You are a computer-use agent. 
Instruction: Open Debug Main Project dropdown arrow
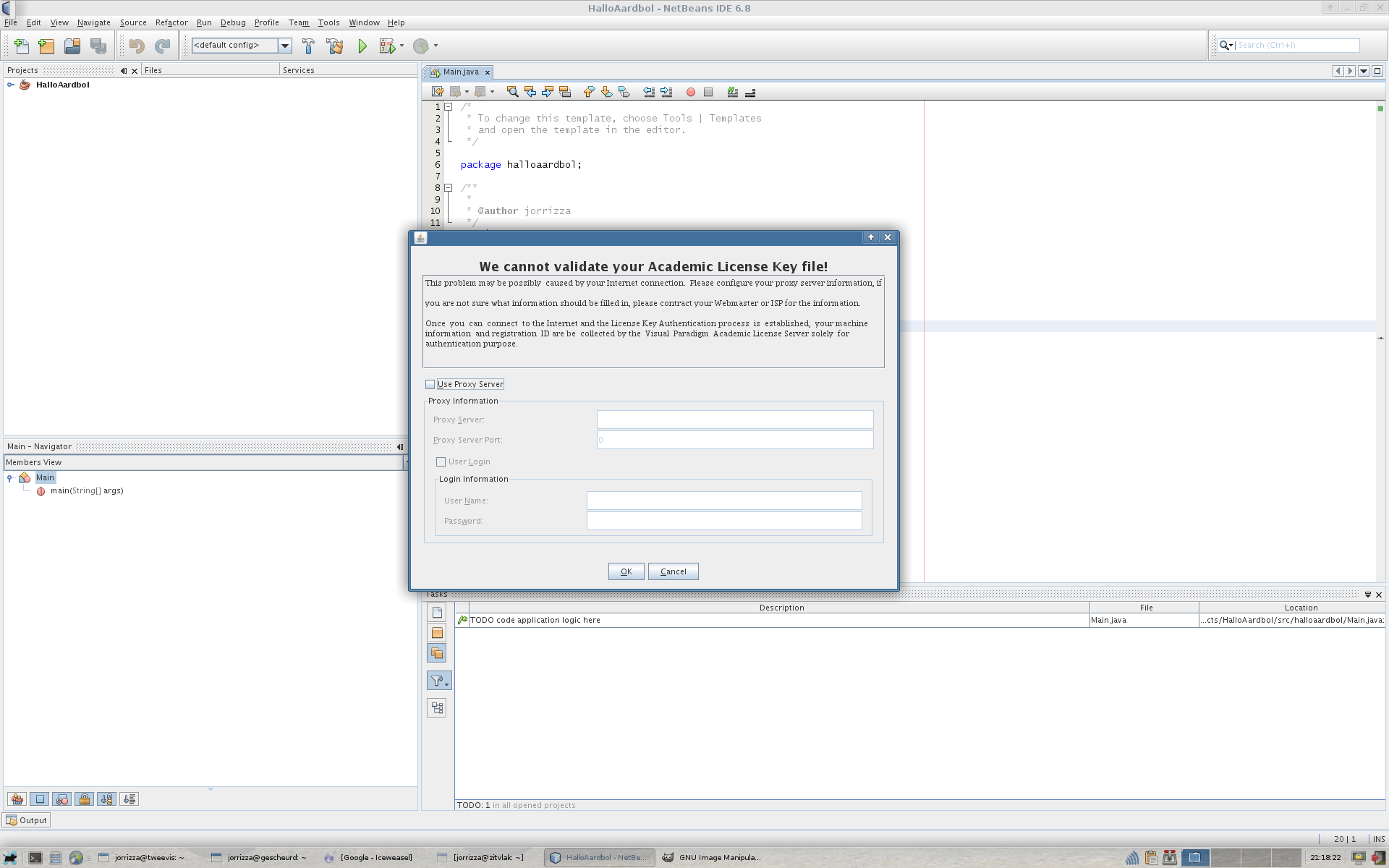click(402, 46)
